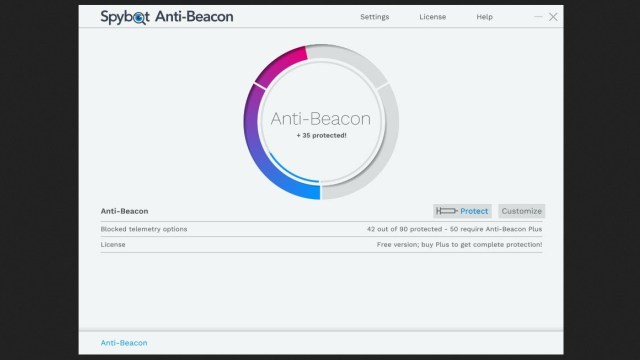This screenshot has height=360, width=640.
Task: Select the Anti-Beacon tab at the bottom
Action: 124,343
